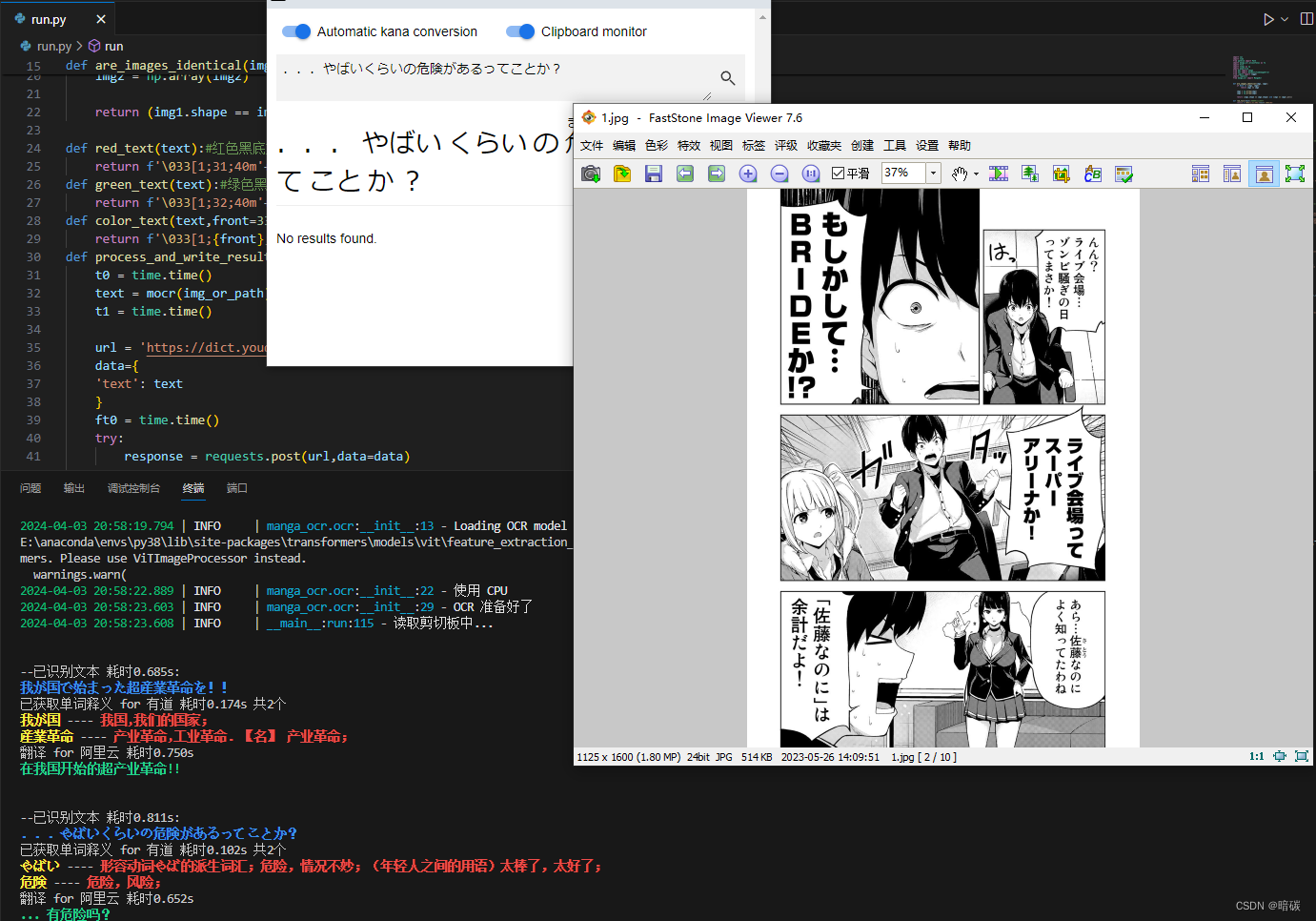Switch to the preview layout view icon
Viewport: 1316px width, 921px height.
[1232, 174]
